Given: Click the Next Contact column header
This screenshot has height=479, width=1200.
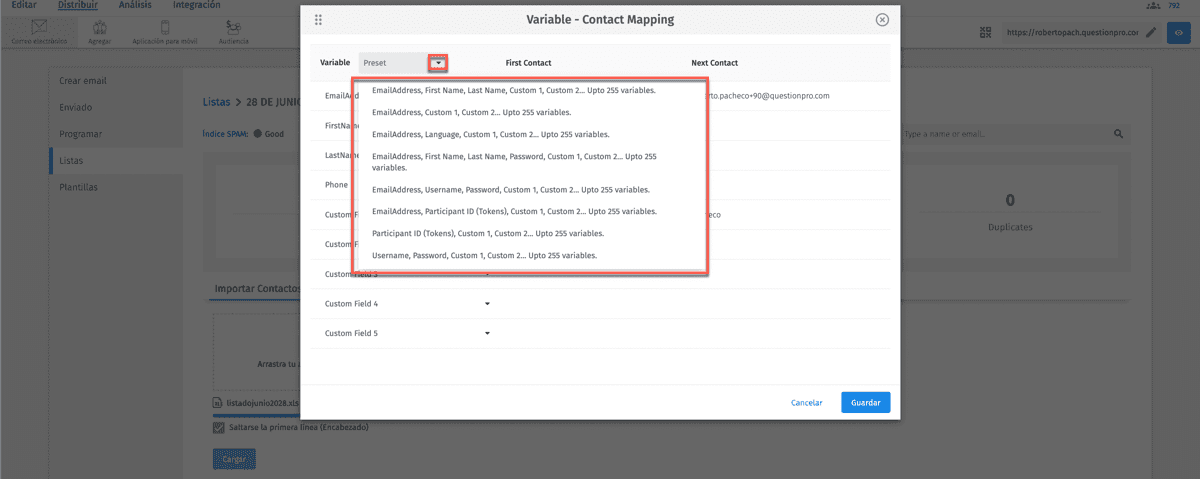Looking at the screenshot, I should click(x=714, y=63).
